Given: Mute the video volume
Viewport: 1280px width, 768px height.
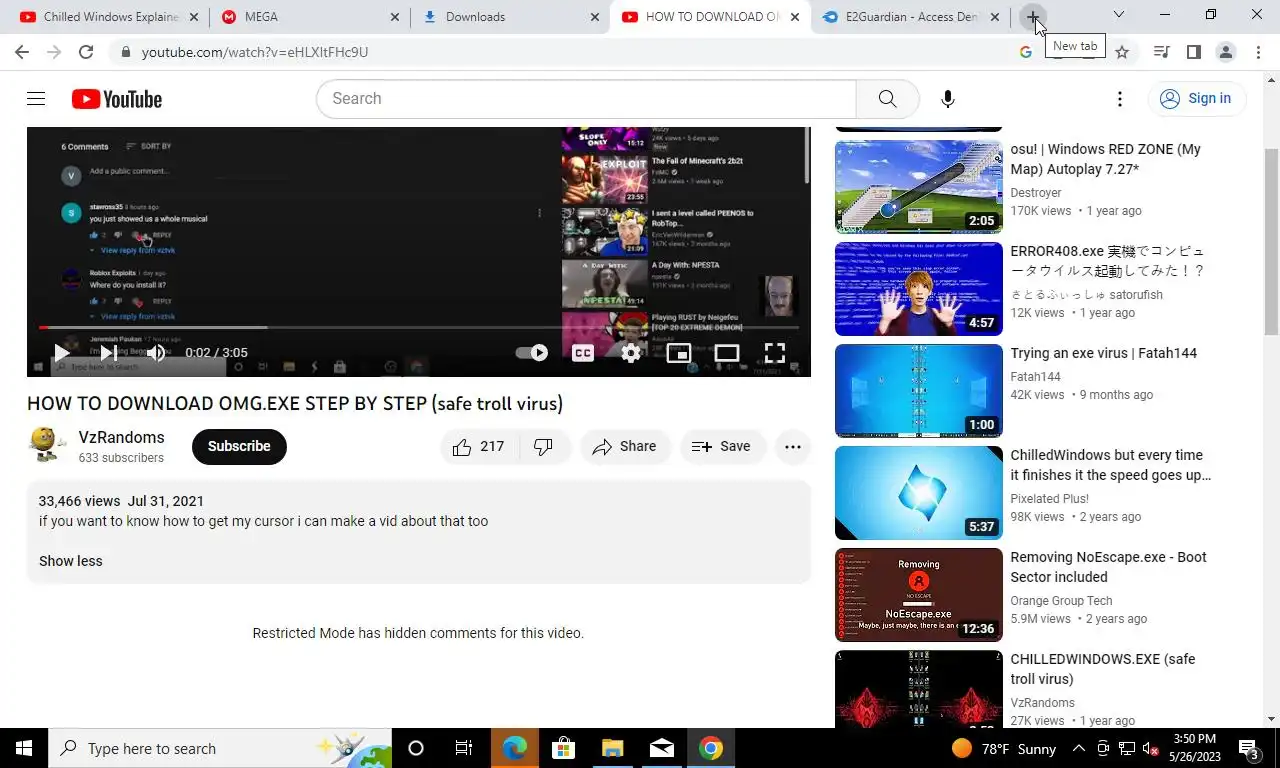Looking at the screenshot, I should [x=156, y=352].
